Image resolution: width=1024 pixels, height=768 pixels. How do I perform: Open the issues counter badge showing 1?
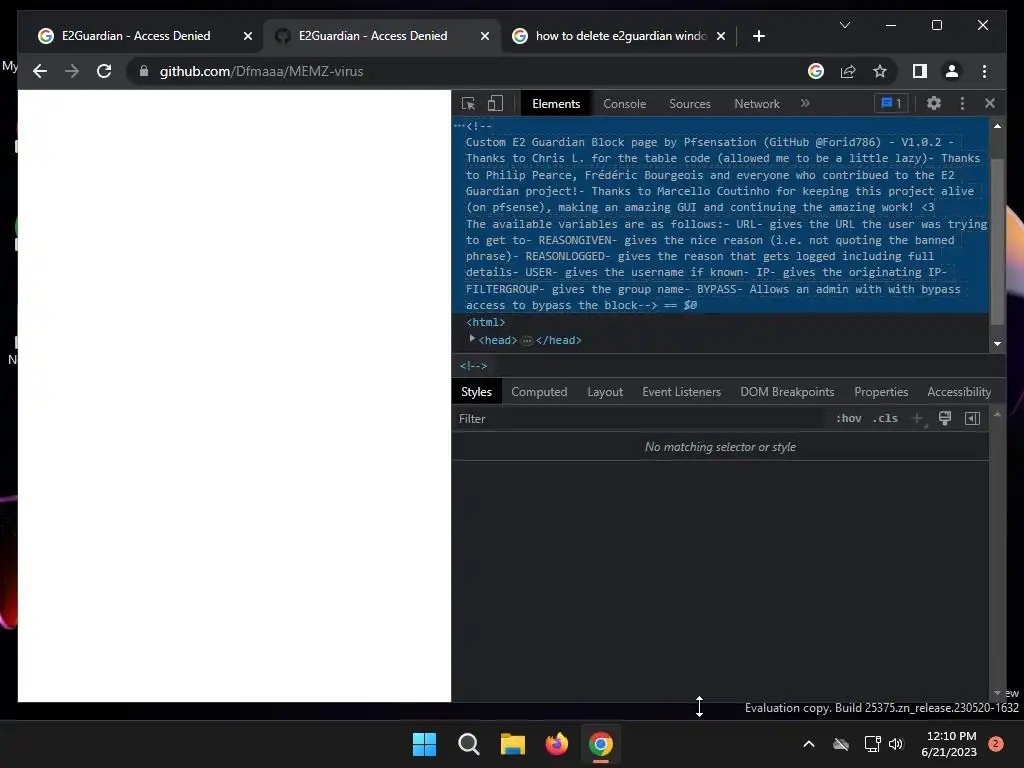pyautogui.click(x=891, y=103)
